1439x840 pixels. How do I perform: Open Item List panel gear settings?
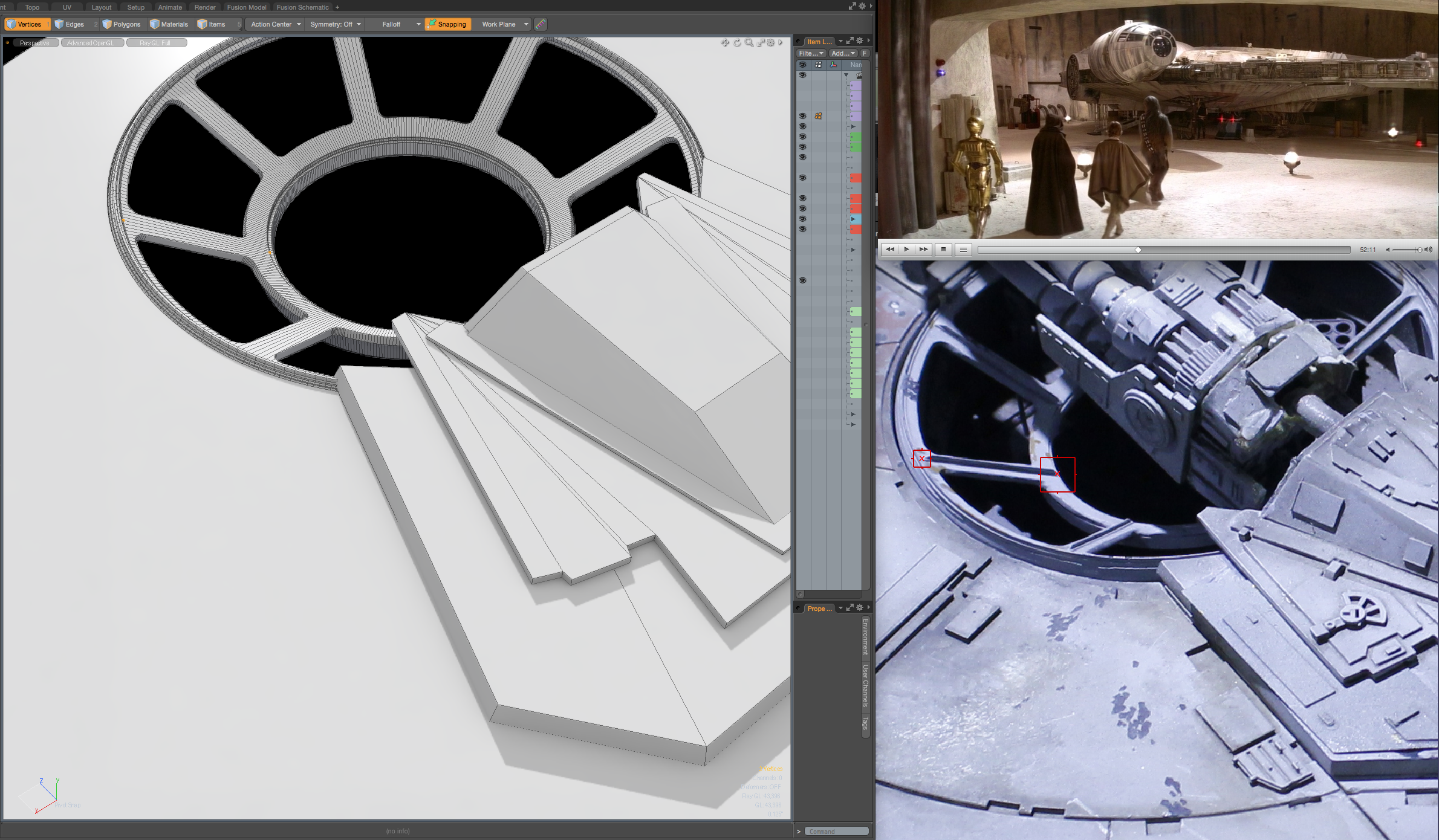[860, 40]
